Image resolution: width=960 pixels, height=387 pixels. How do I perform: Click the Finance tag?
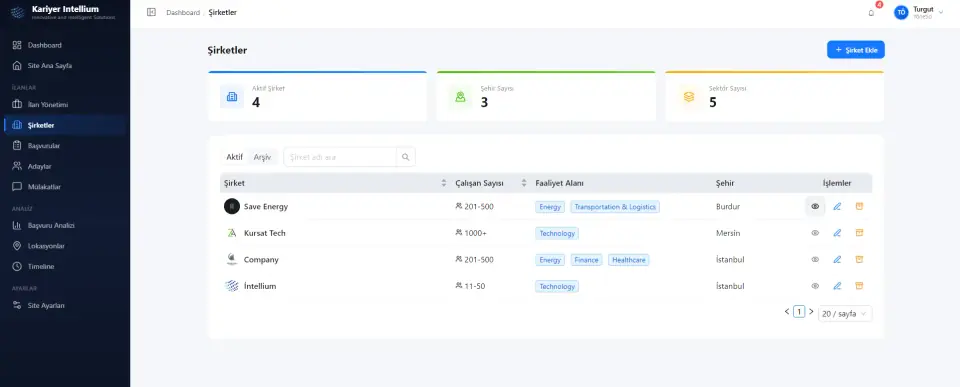[x=587, y=260]
